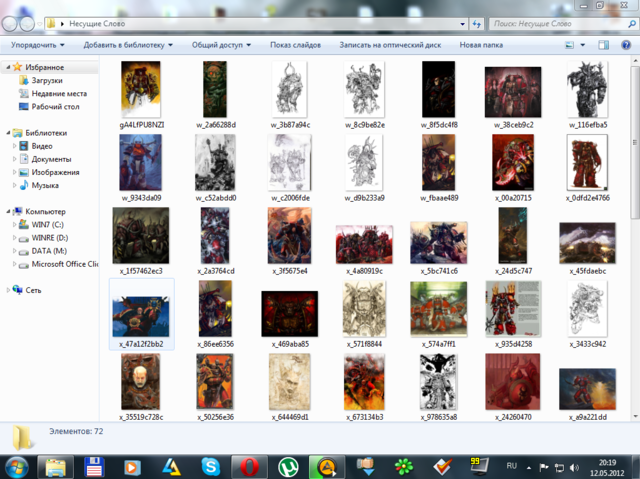Show hidden tray icons arrow
Screen dimensions: 640x479
(x=529, y=468)
